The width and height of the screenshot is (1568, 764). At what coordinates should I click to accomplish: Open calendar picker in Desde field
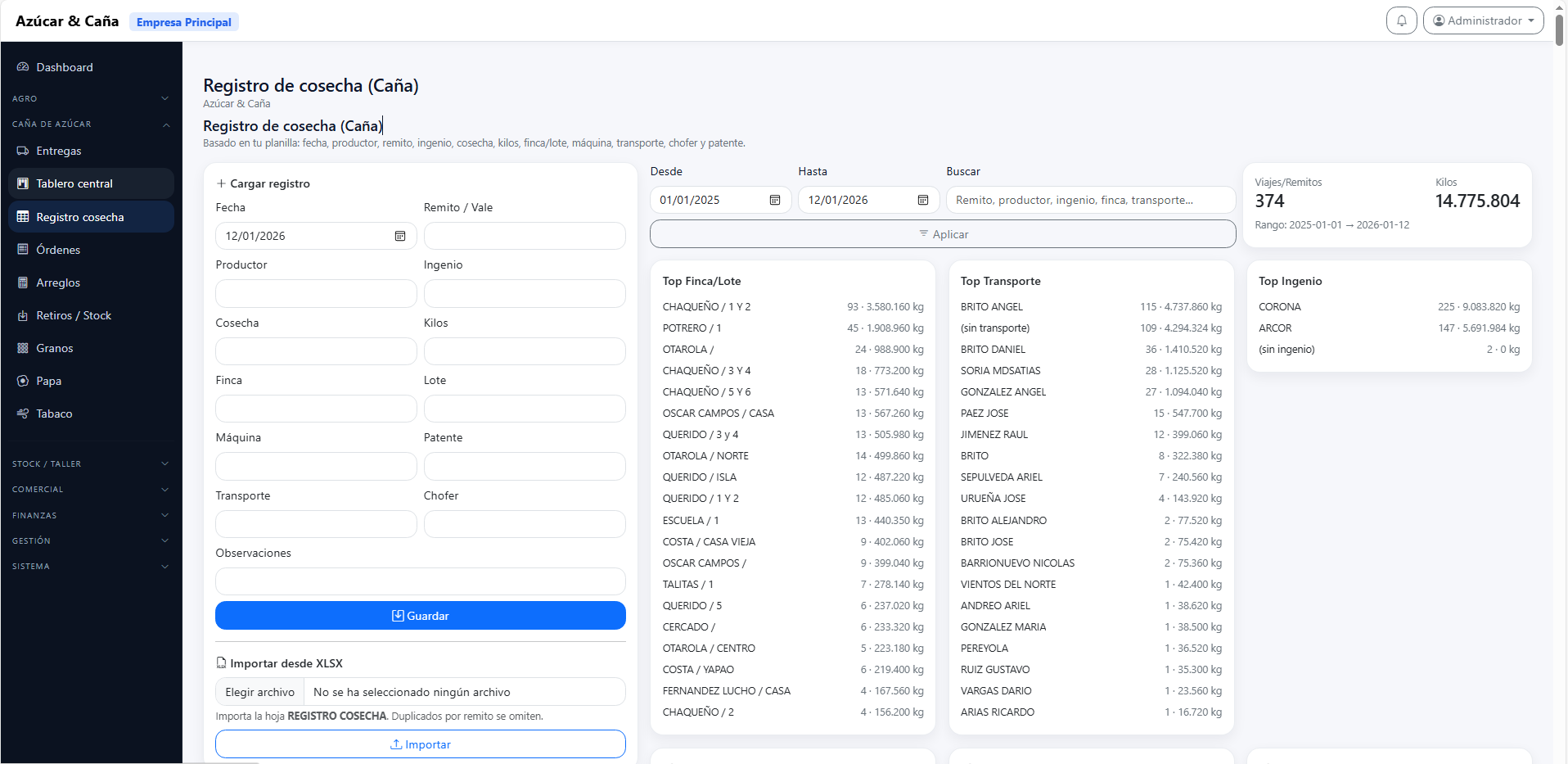[x=774, y=200]
